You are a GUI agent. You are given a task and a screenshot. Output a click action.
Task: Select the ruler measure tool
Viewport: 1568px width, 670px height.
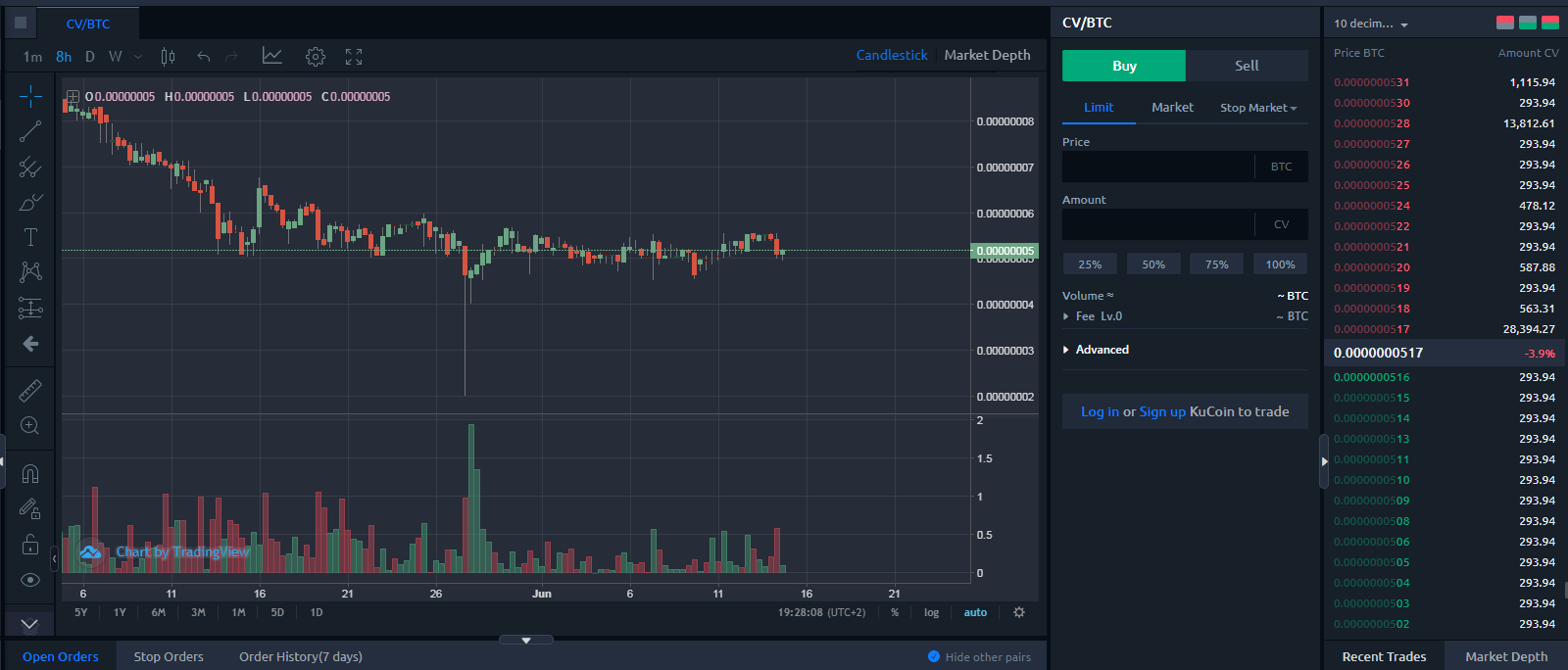pos(30,391)
